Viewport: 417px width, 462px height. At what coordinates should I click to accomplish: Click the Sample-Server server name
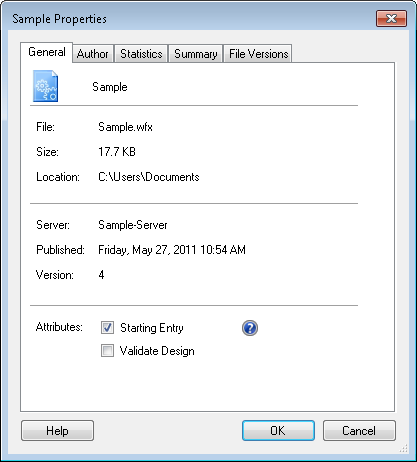point(133,225)
